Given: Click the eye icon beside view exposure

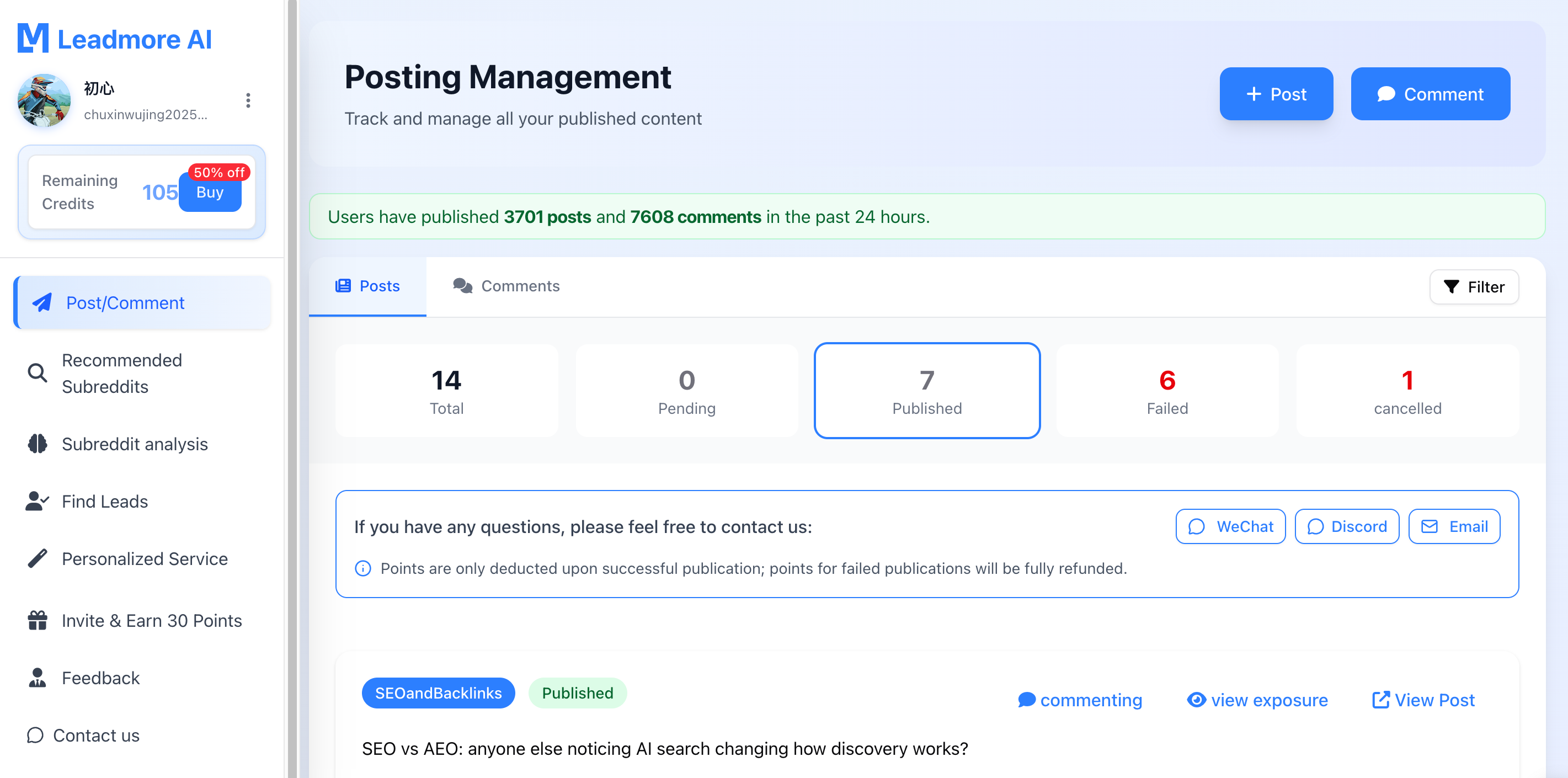Looking at the screenshot, I should point(1197,700).
